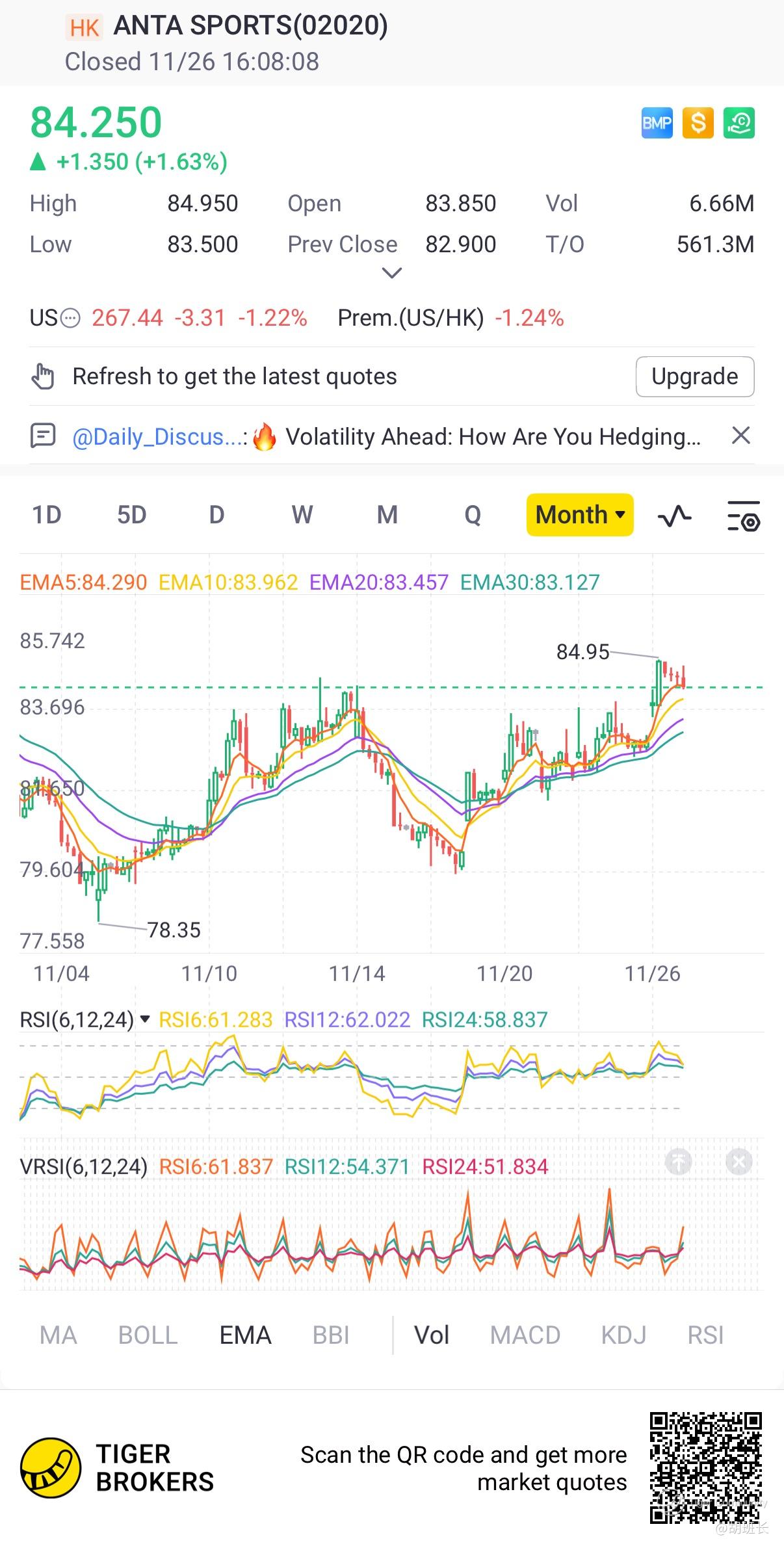Tap the US price 267.44

pyautogui.click(x=127, y=318)
